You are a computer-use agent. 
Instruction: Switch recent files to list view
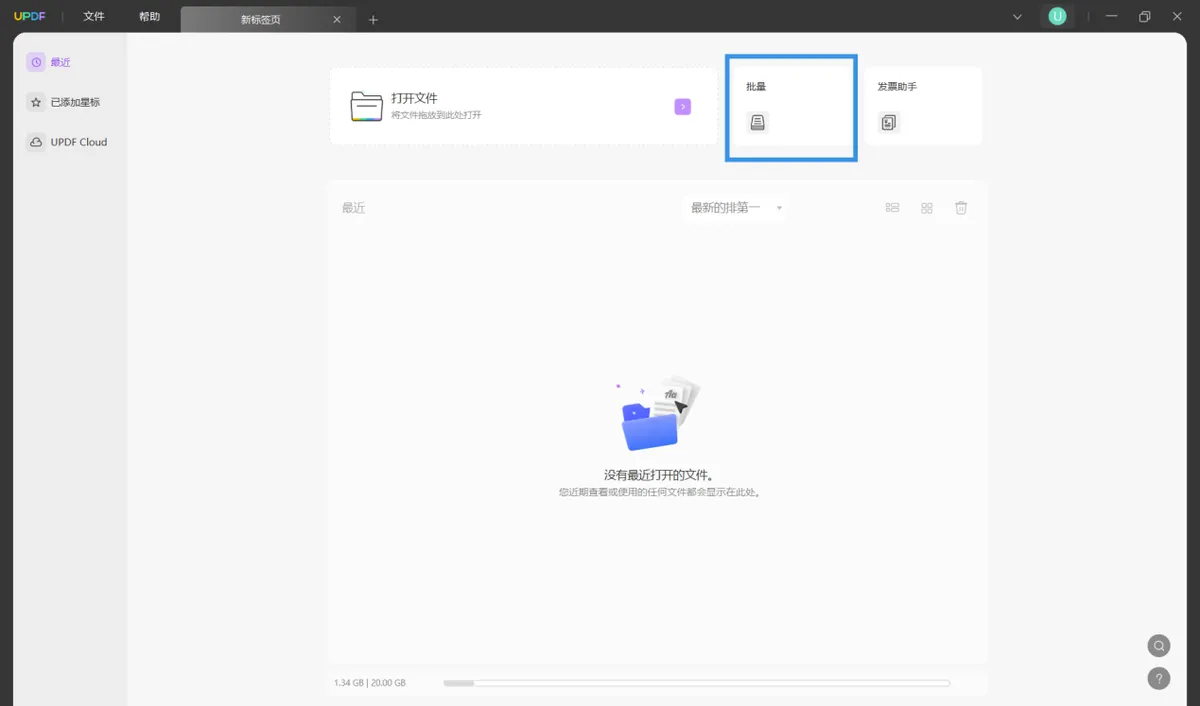click(893, 208)
